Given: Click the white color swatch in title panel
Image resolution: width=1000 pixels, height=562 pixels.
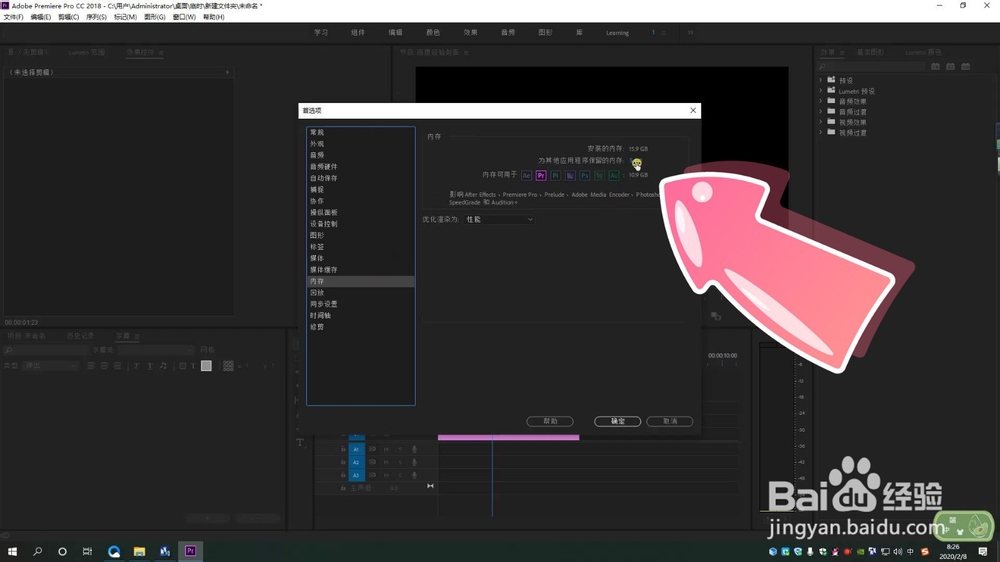Looking at the screenshot, I should pyautogui.click(x=206, y=366).
